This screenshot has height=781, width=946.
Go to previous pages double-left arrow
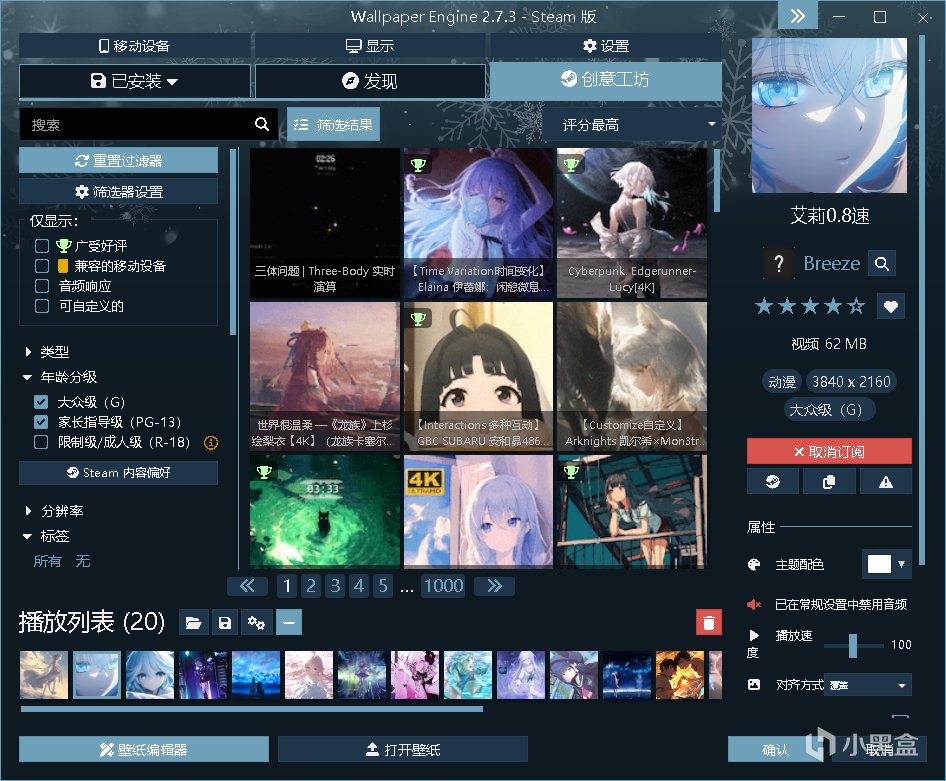click(247, 586)
